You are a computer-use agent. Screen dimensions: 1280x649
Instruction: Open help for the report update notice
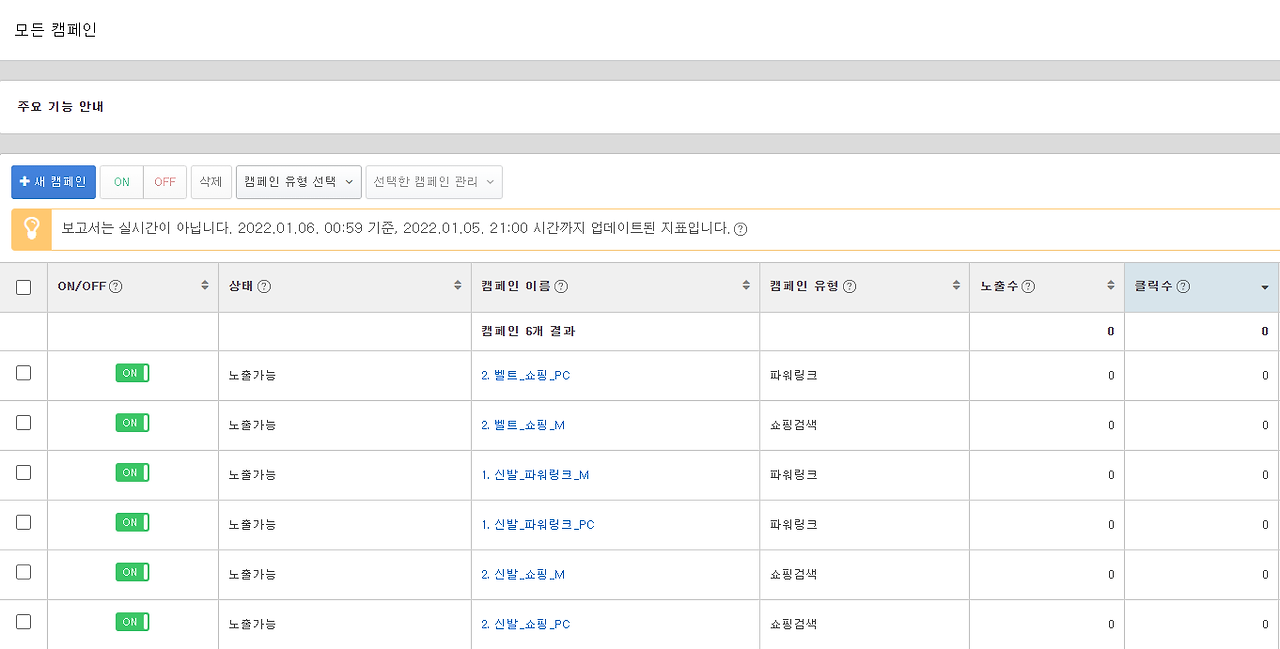(x=737, y=229)
